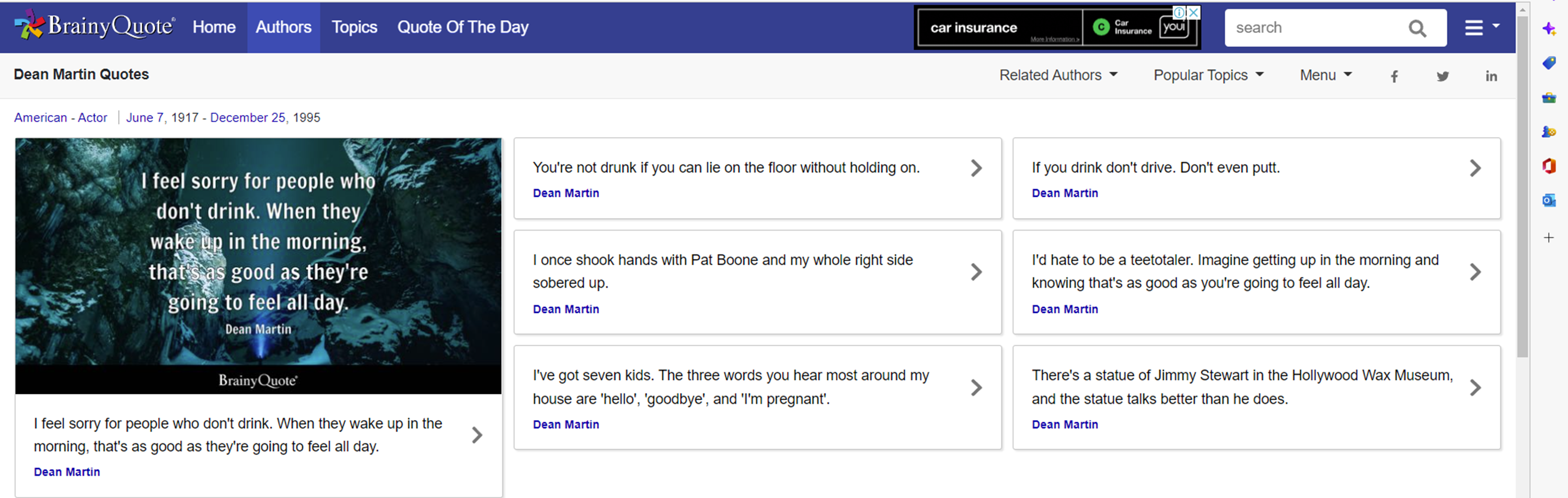Screen dimensions: 1568x498
Task: Open Outlook icon in browser sidebar
Action: point(1549,200)
